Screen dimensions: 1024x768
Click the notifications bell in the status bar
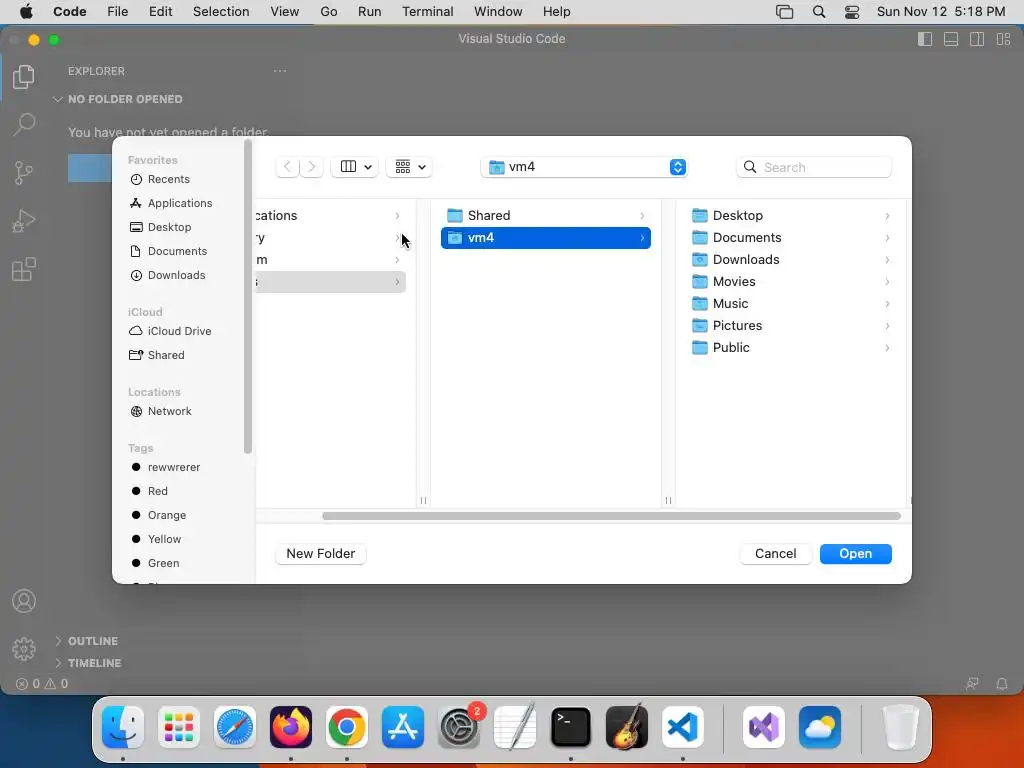coord(1001,684)
